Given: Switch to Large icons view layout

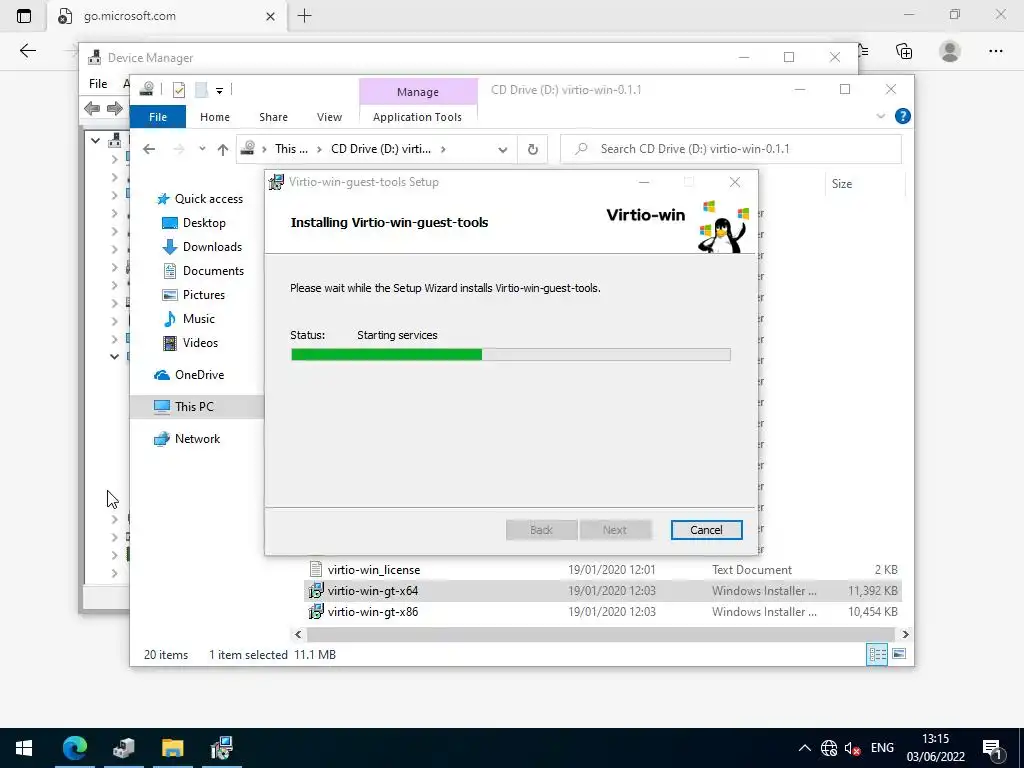Looking at the screenshot, I should point(899,654).
